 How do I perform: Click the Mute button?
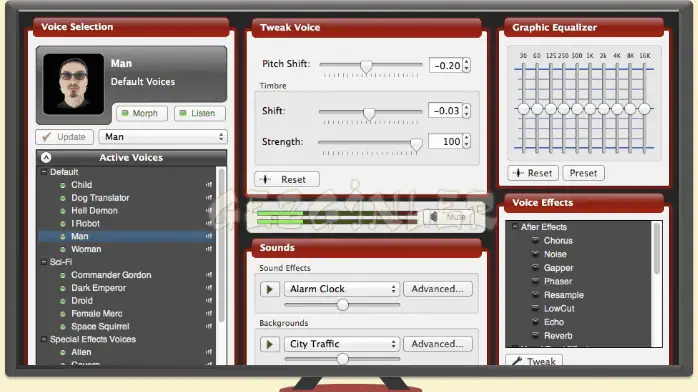pos(449,217)
